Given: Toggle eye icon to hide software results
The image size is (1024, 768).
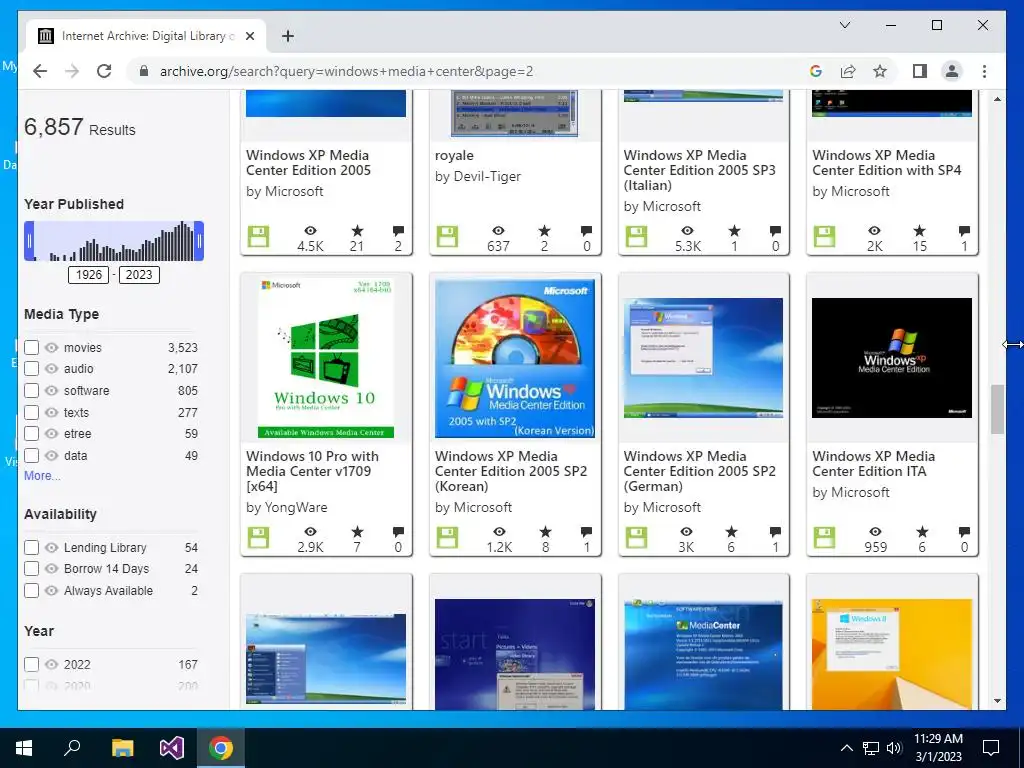Looking at the screenshot, I should click(x=52, y=391).
